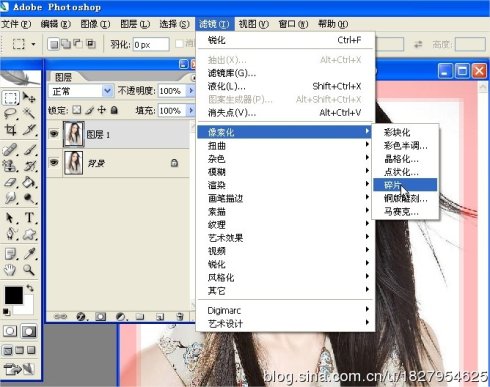Select the Clone Stamp tool
This screenshot has width=490, height=387.
(11, 166)
